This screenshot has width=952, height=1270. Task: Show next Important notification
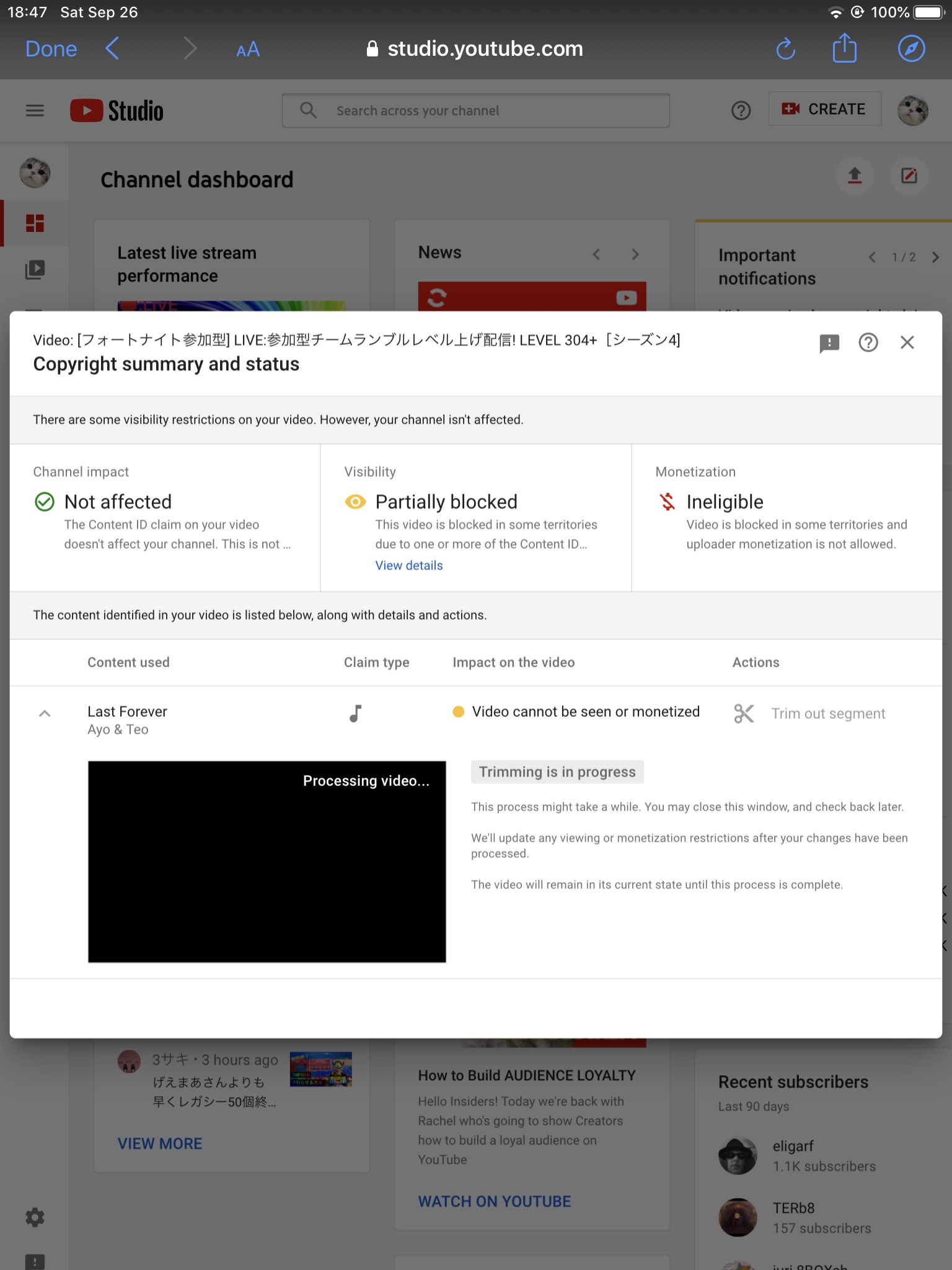[x=935, y=257]
